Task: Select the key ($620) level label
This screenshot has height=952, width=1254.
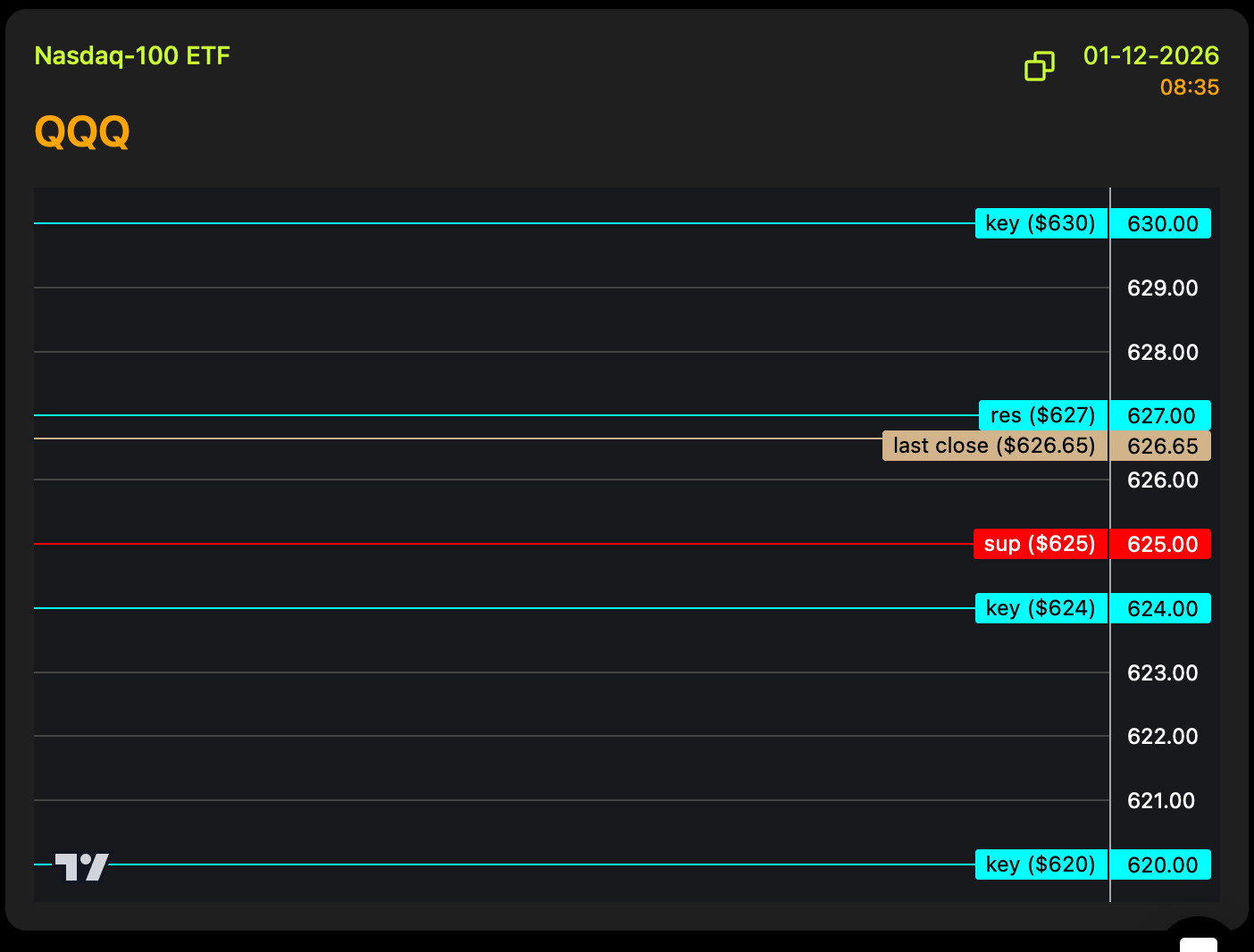Action: [1041, 864]
